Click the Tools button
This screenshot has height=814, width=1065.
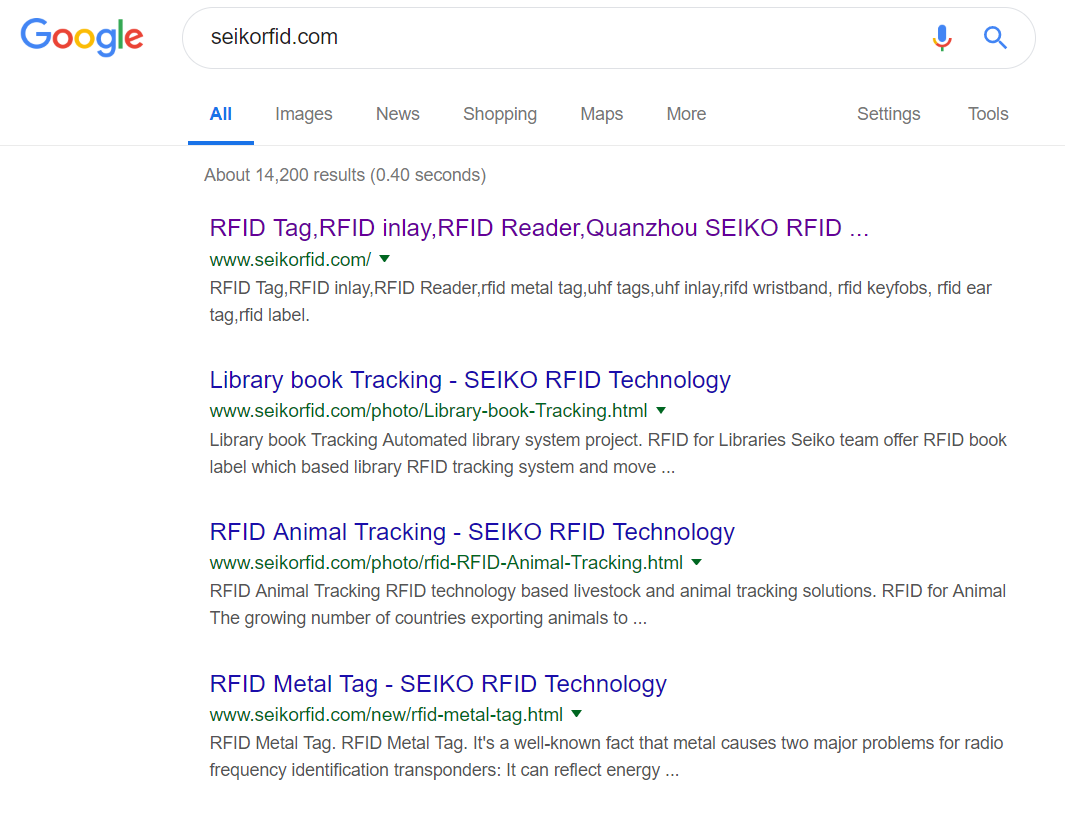point(988,114)
